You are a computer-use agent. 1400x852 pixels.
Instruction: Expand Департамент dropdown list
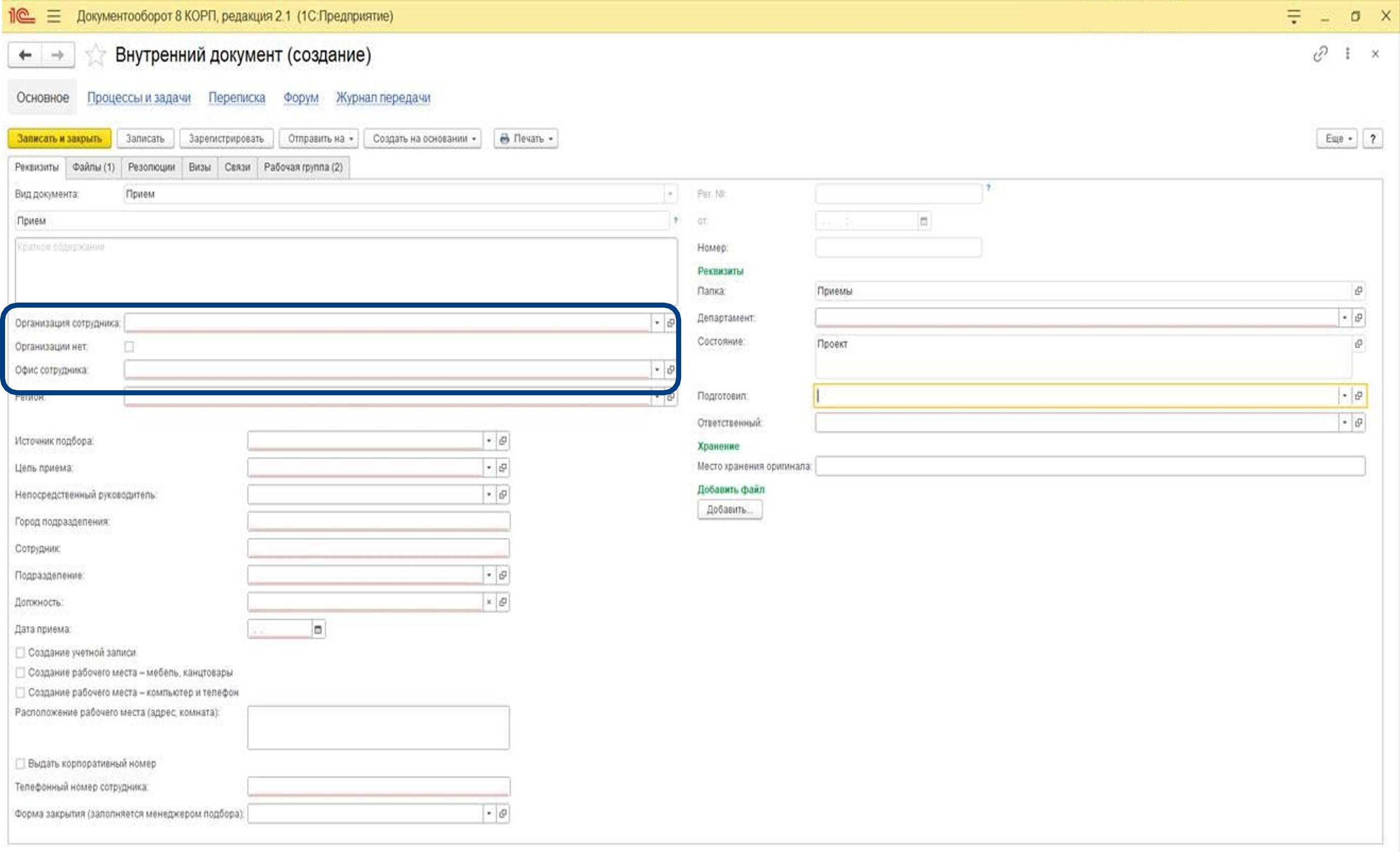click(1344, 317)
